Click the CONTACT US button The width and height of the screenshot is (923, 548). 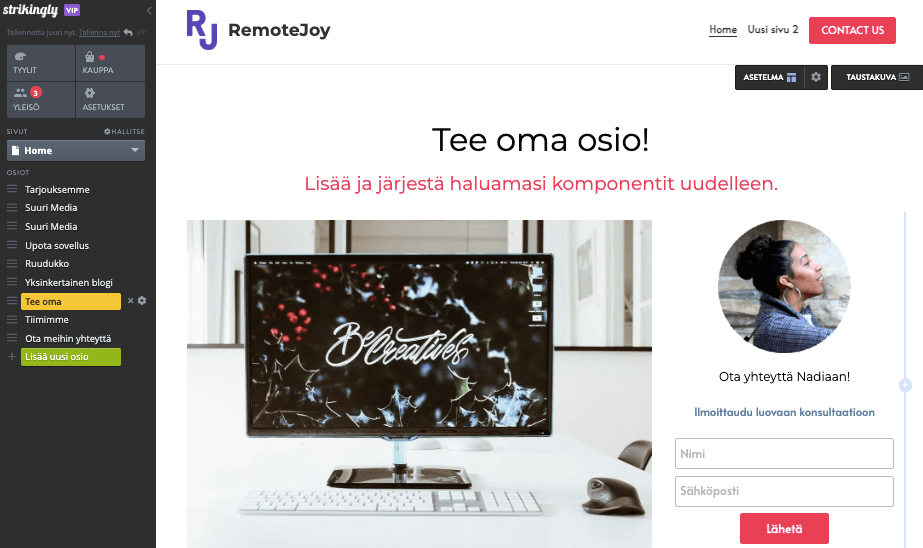click(852, 30)
